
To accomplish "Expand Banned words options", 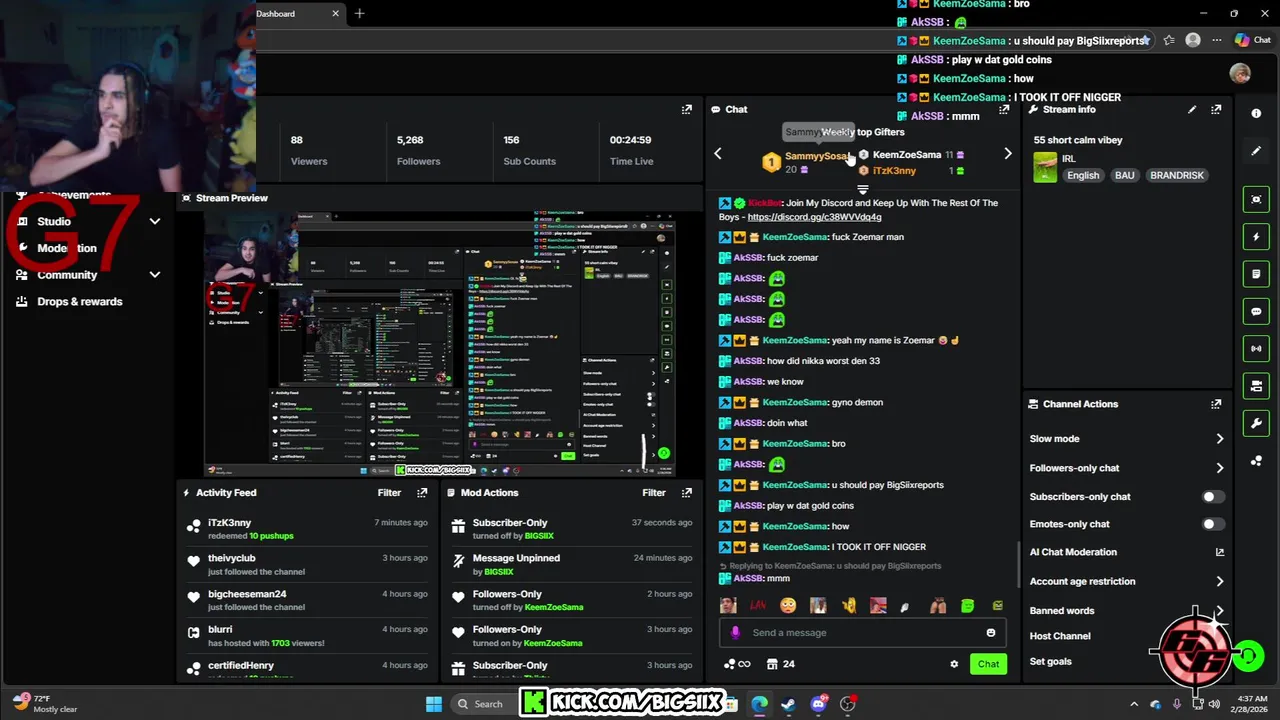I will point(1219,611).
